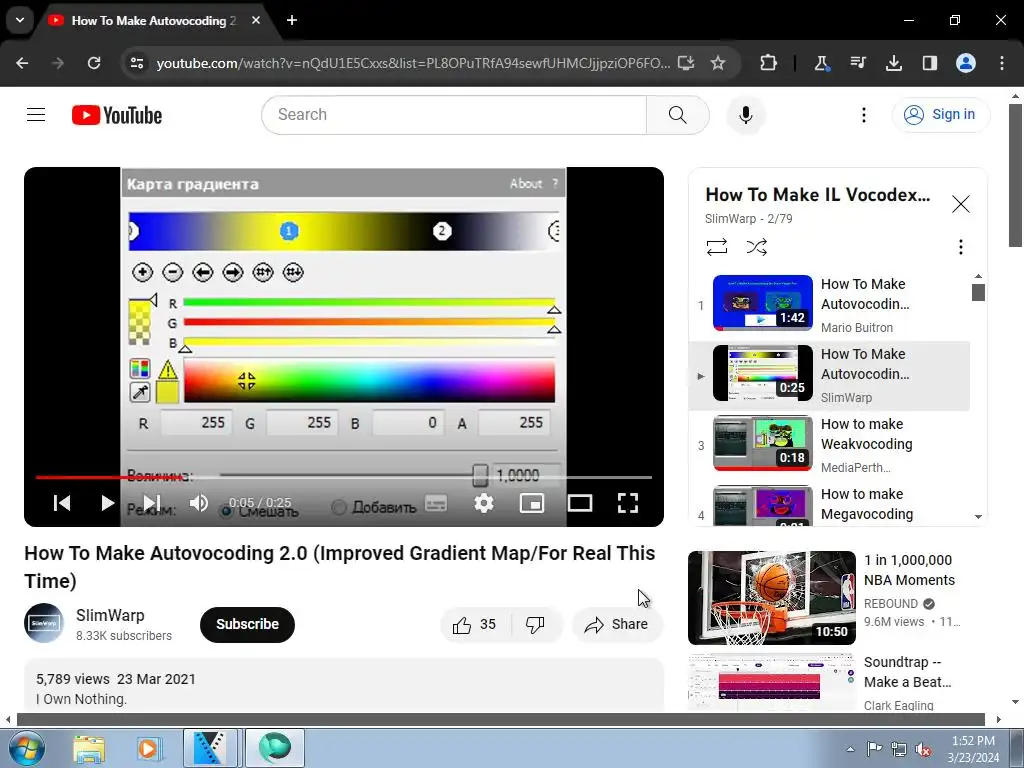Select How to make Megavocoding video

[x=829, y=504]
